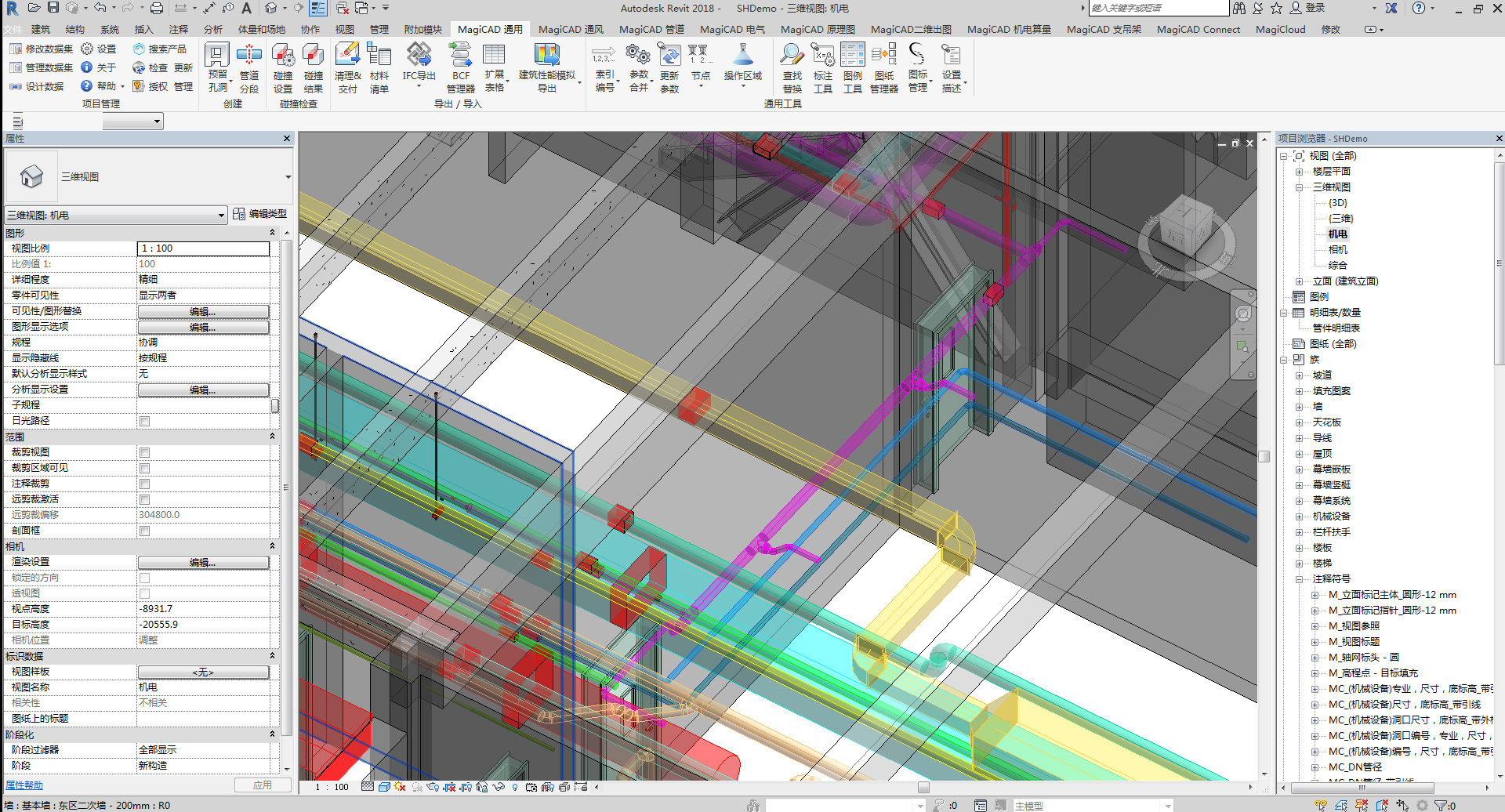Toggle the 剖面框 section box checkbox
1505x812 pixels.
(144, 531)
